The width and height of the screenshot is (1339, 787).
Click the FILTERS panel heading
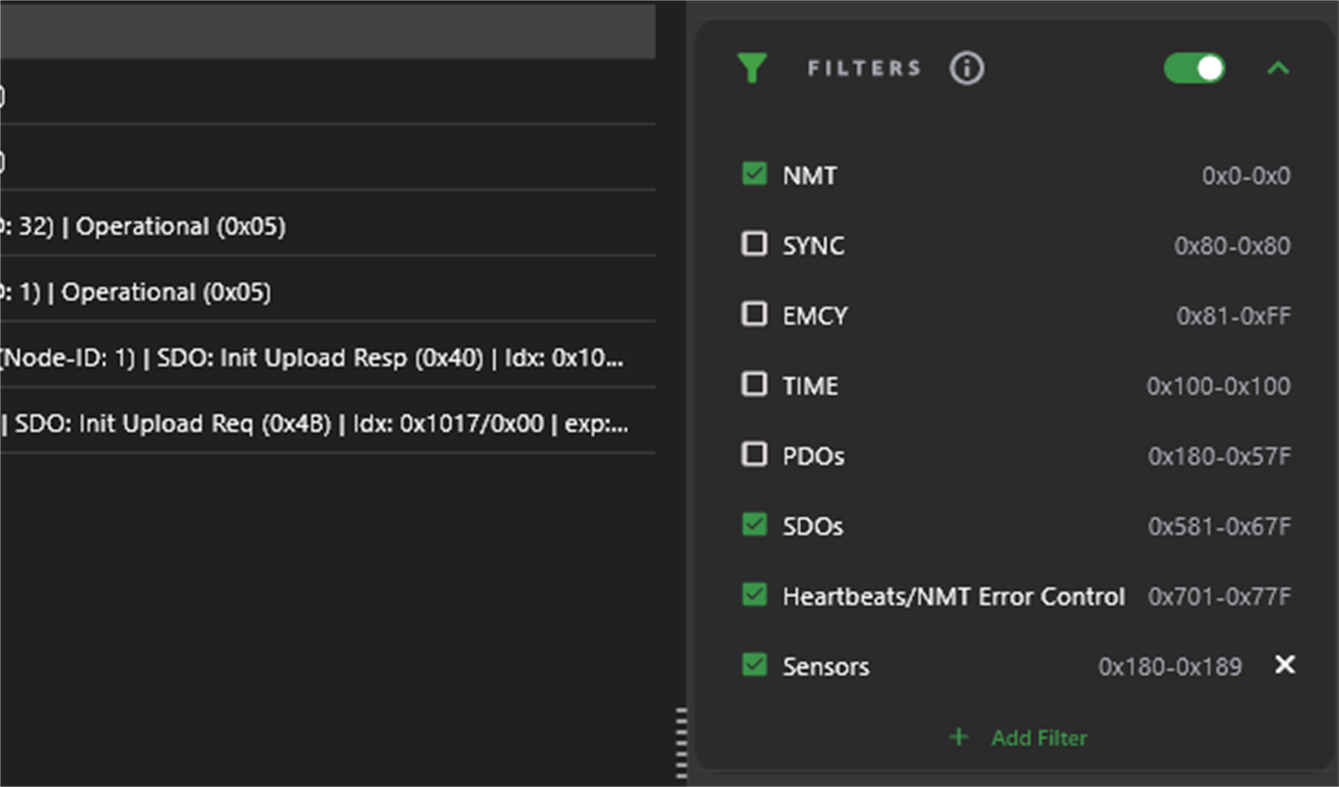pos(864,68)
